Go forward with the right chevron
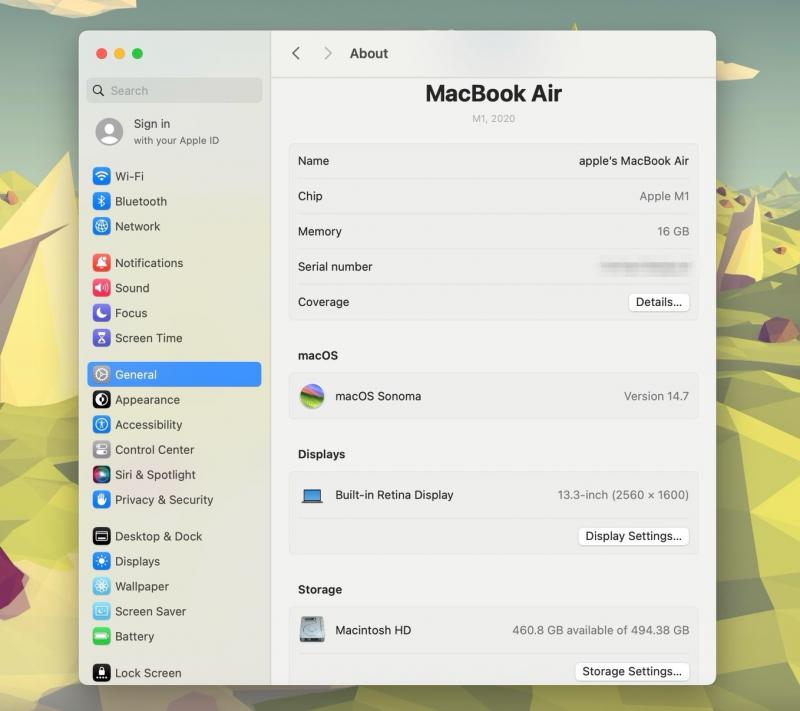The image size is (800, 711). click(328, 53)
